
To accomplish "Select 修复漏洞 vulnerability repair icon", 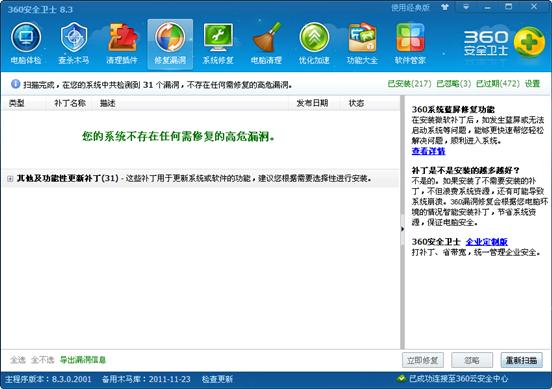I will (170, 43).
